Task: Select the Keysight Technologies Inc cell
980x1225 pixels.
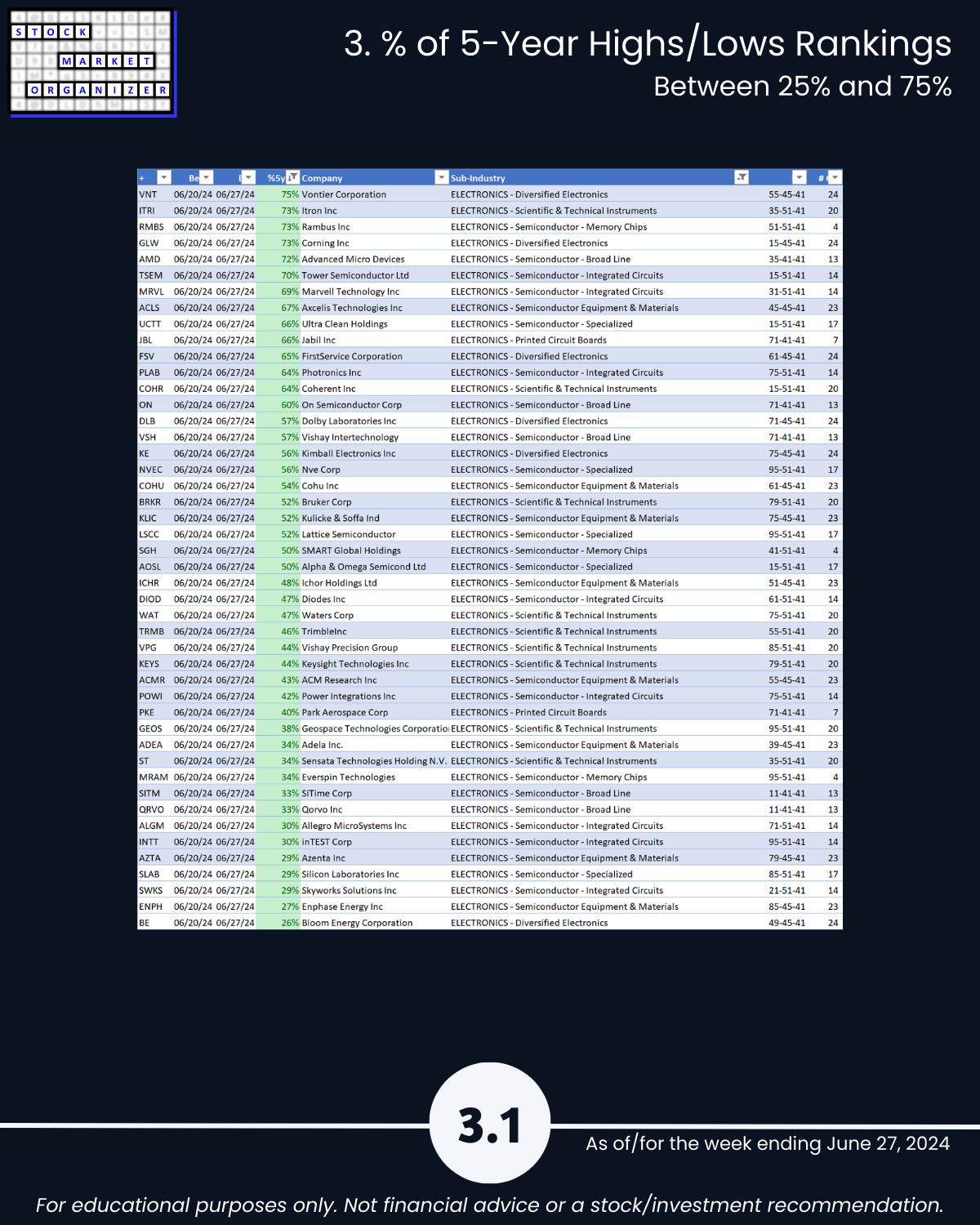Action: pyautogui.click(x=355, y=663)
